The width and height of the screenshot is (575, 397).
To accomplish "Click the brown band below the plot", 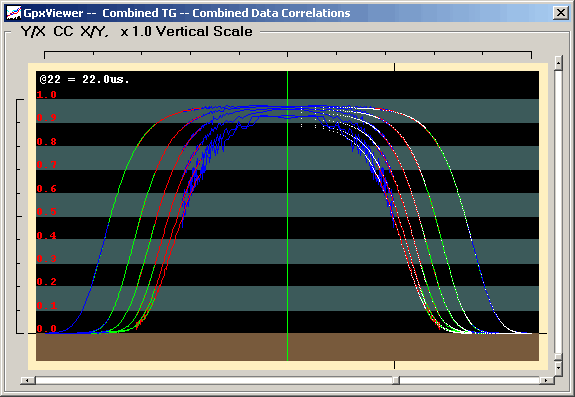I will (288, 347).
